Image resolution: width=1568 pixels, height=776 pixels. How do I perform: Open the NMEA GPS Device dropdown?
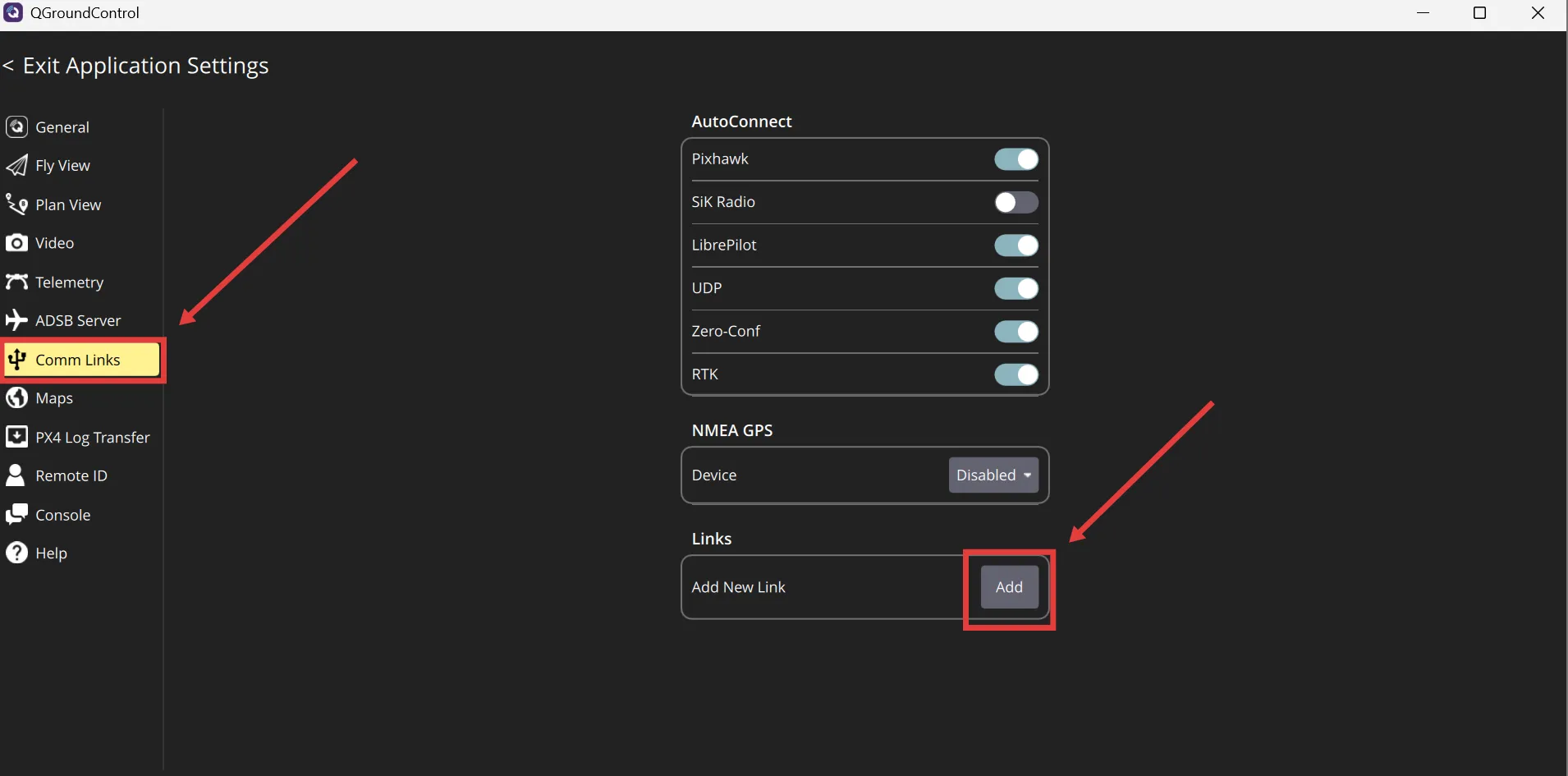coord(993,475)
